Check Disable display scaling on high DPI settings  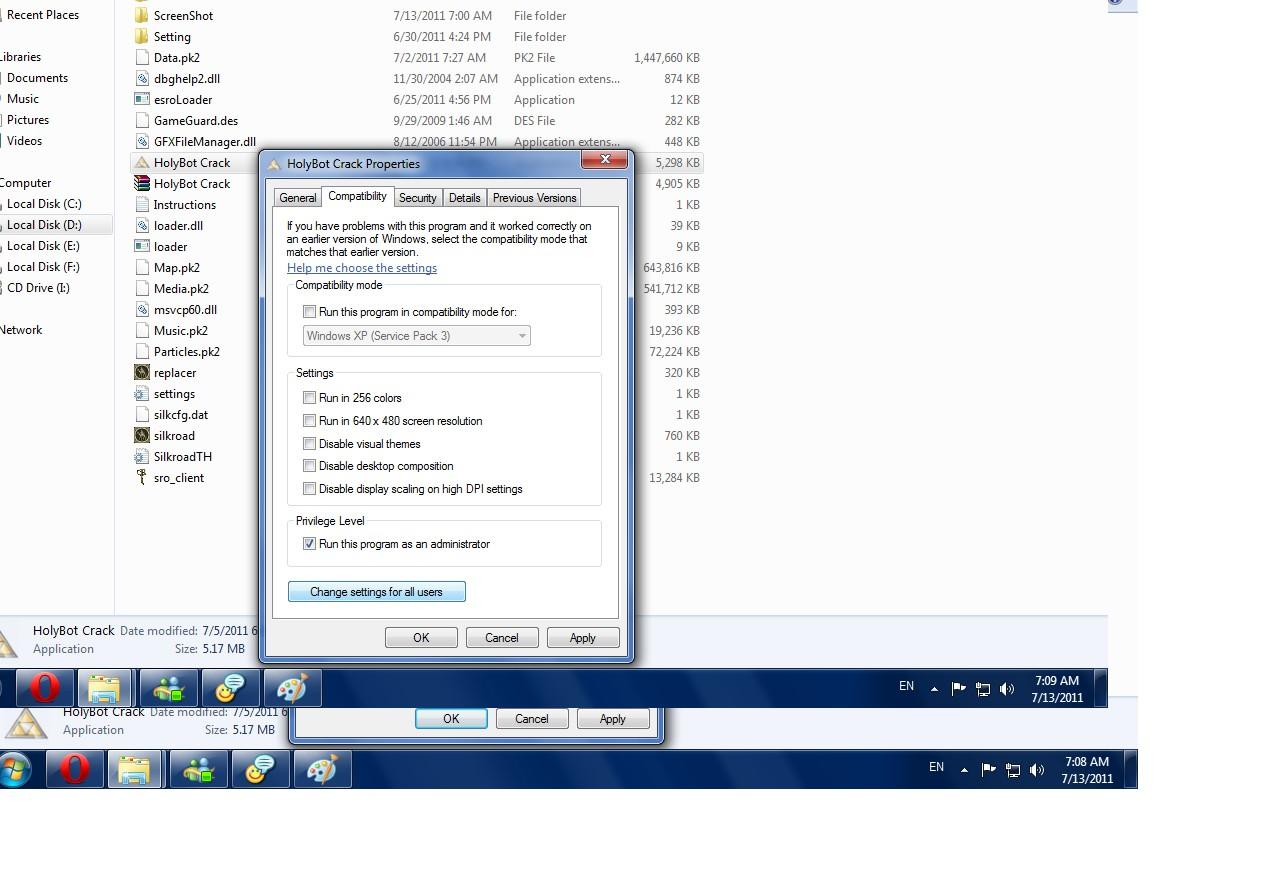310,489
